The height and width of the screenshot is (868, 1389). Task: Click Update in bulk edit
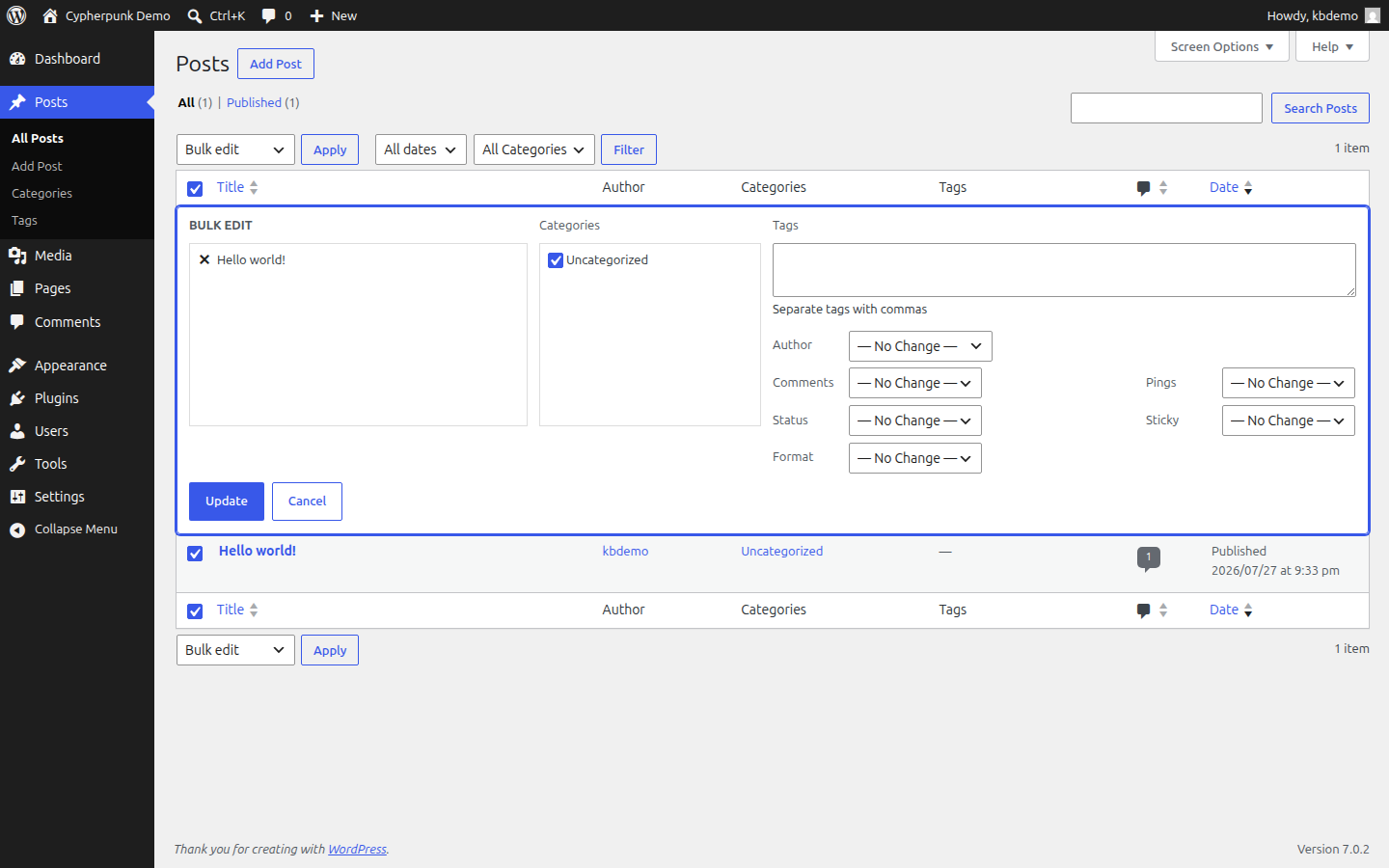227,502
